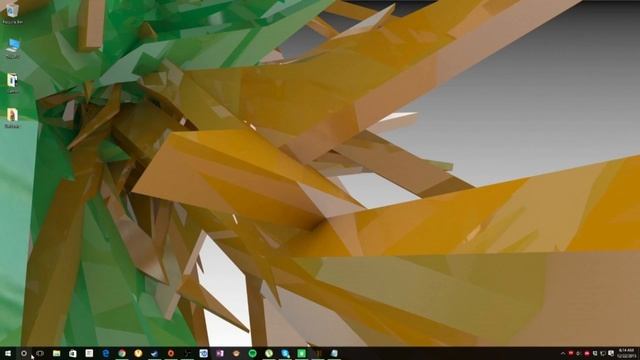Click the Cortana circle search button
Viewport: 640px width, 360px height.
click(x=24, y=353)
